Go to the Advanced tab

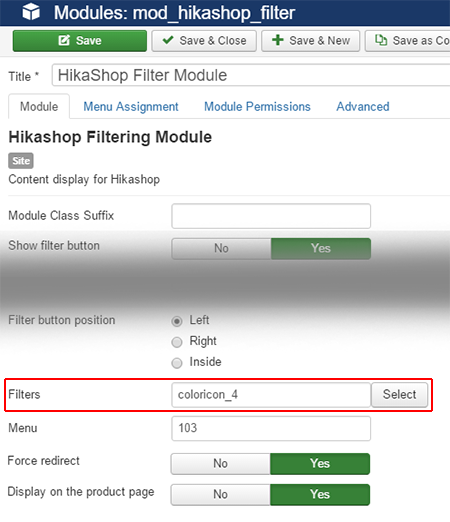point(363,107)
